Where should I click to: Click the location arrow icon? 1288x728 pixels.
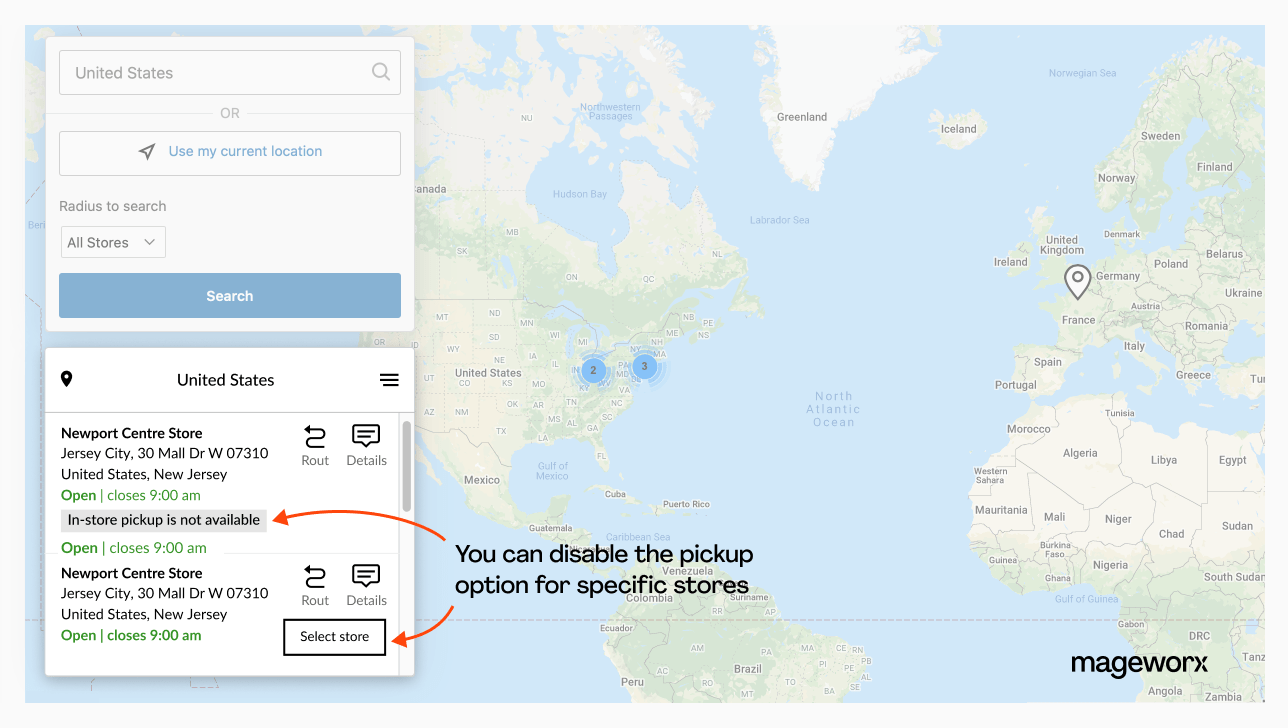pyautogui.click(x=147, y=152)
